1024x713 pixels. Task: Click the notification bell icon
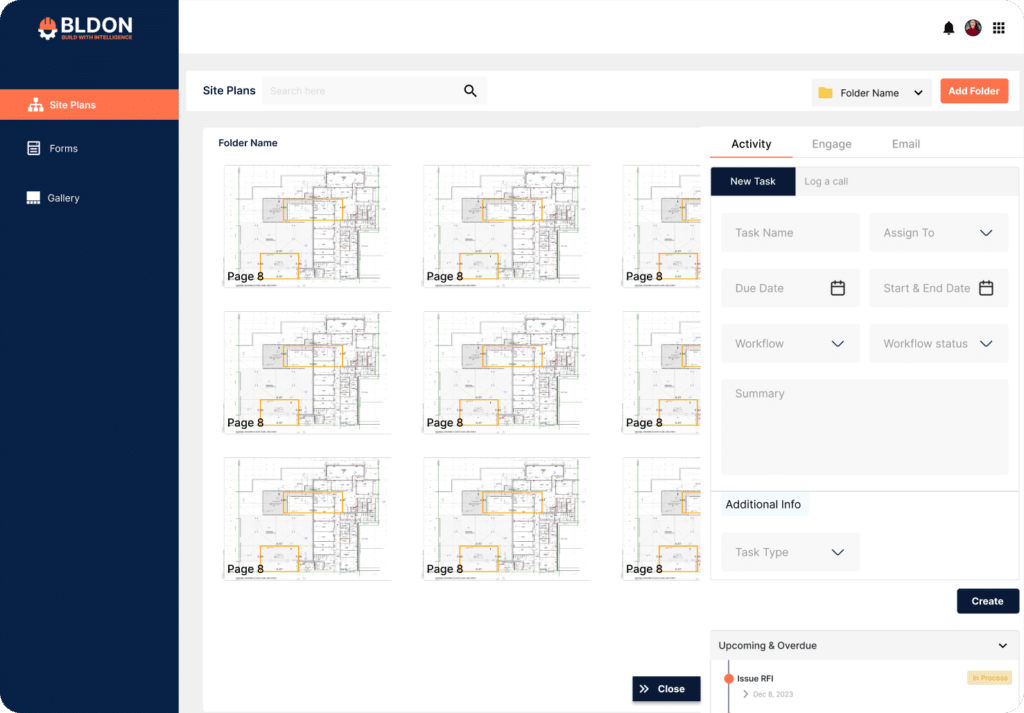(x=948, y=28)
